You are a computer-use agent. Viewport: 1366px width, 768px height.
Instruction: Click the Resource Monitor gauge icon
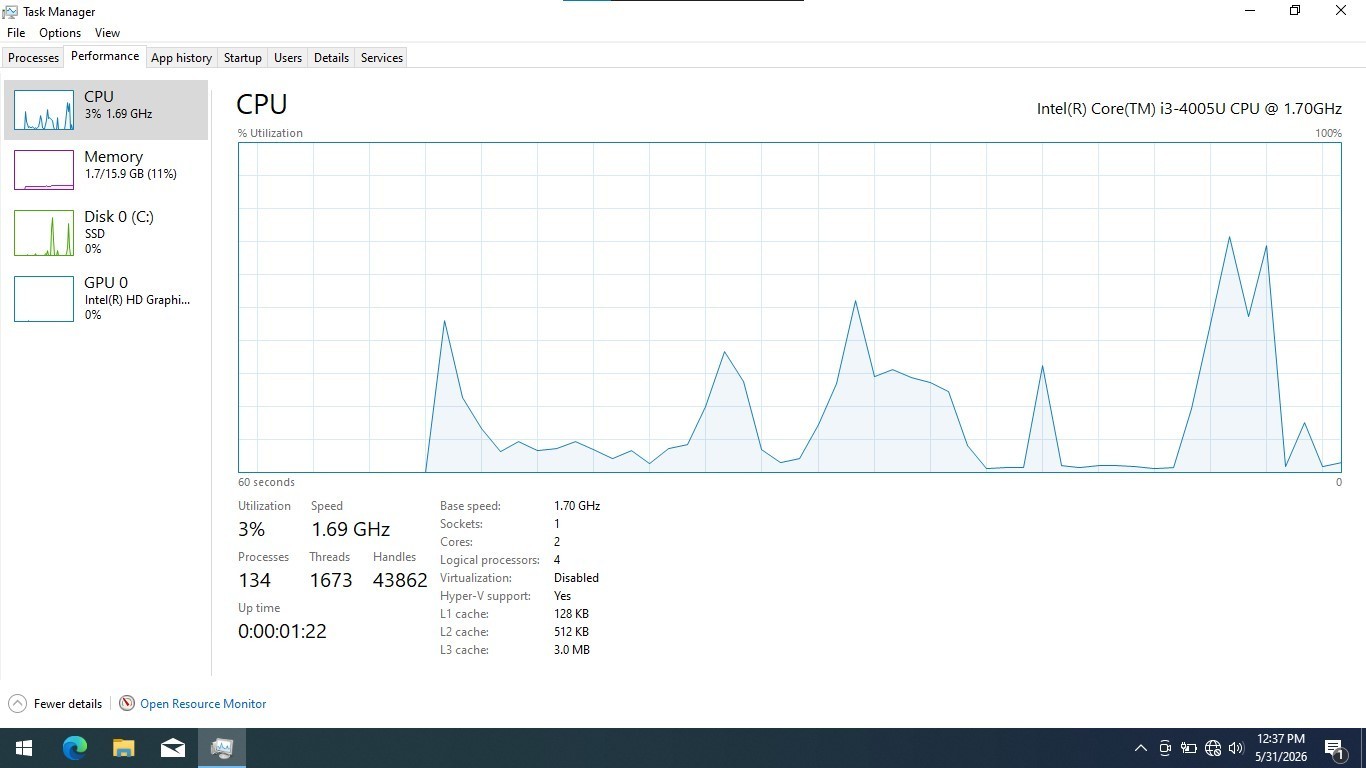click(x=127, y=703)
